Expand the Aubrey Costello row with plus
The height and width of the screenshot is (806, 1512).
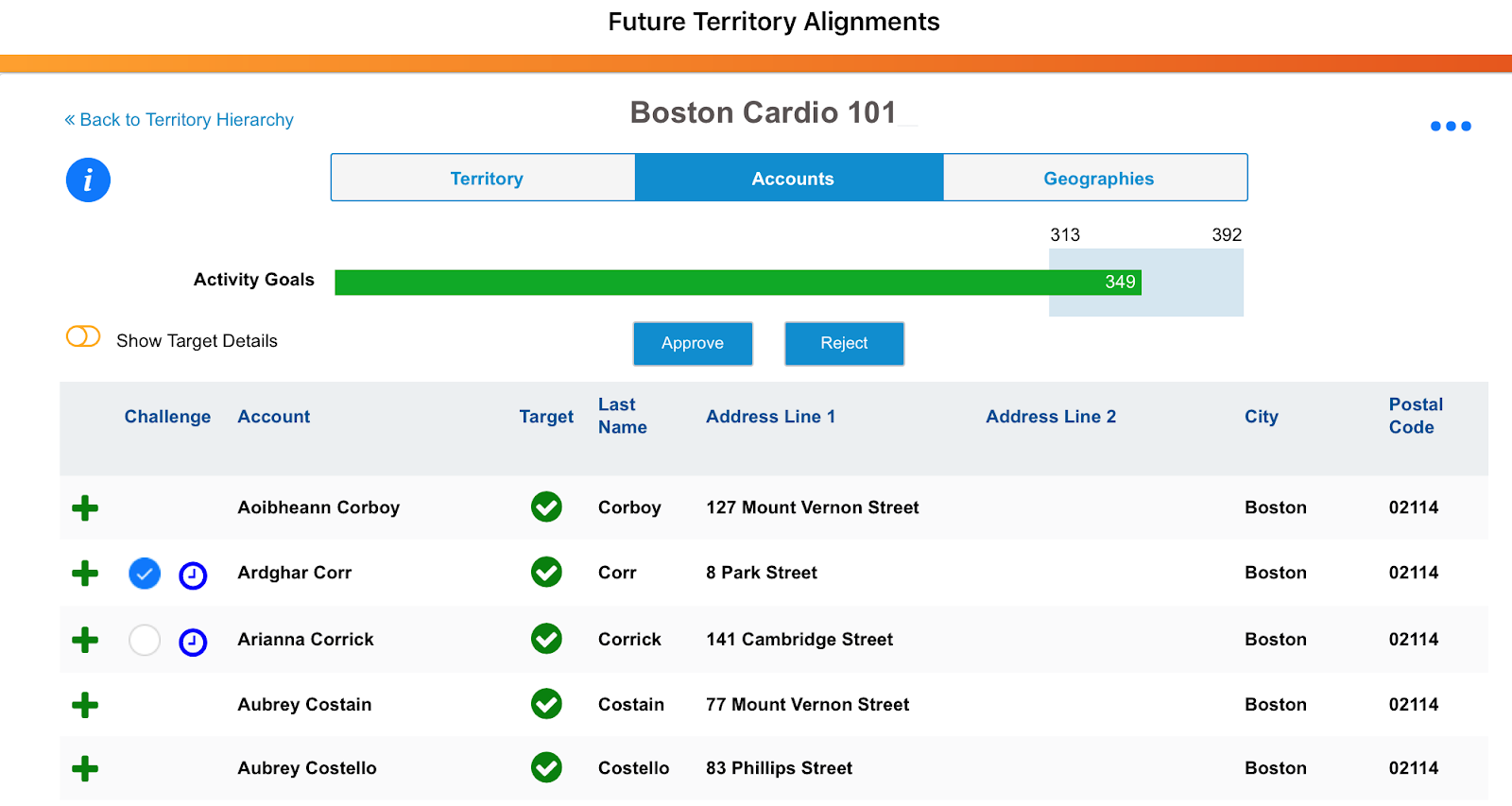(85, 768)
